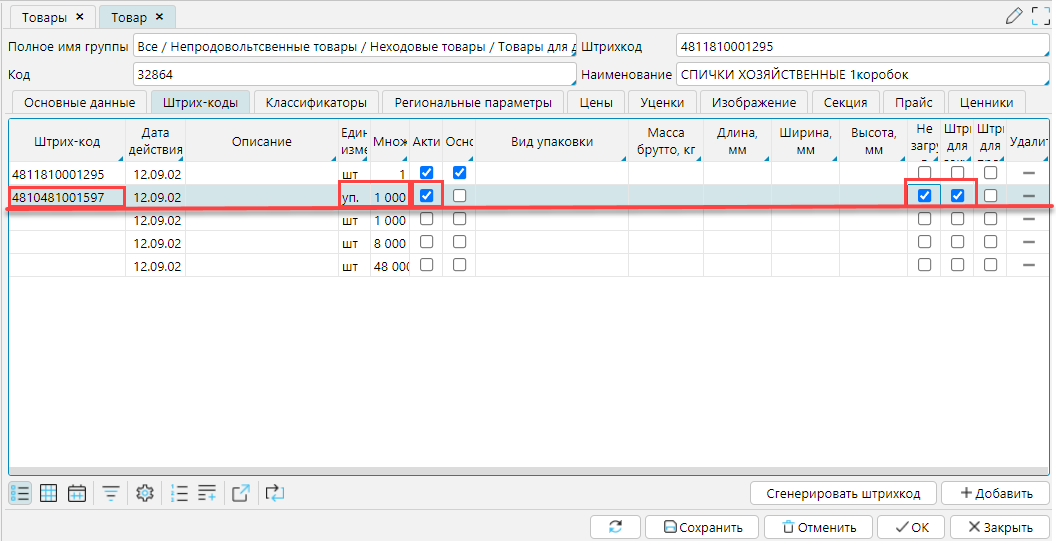Click the Сгенерировать штрихкод button
Screen dimensions: 1056x541
[843, 493]
